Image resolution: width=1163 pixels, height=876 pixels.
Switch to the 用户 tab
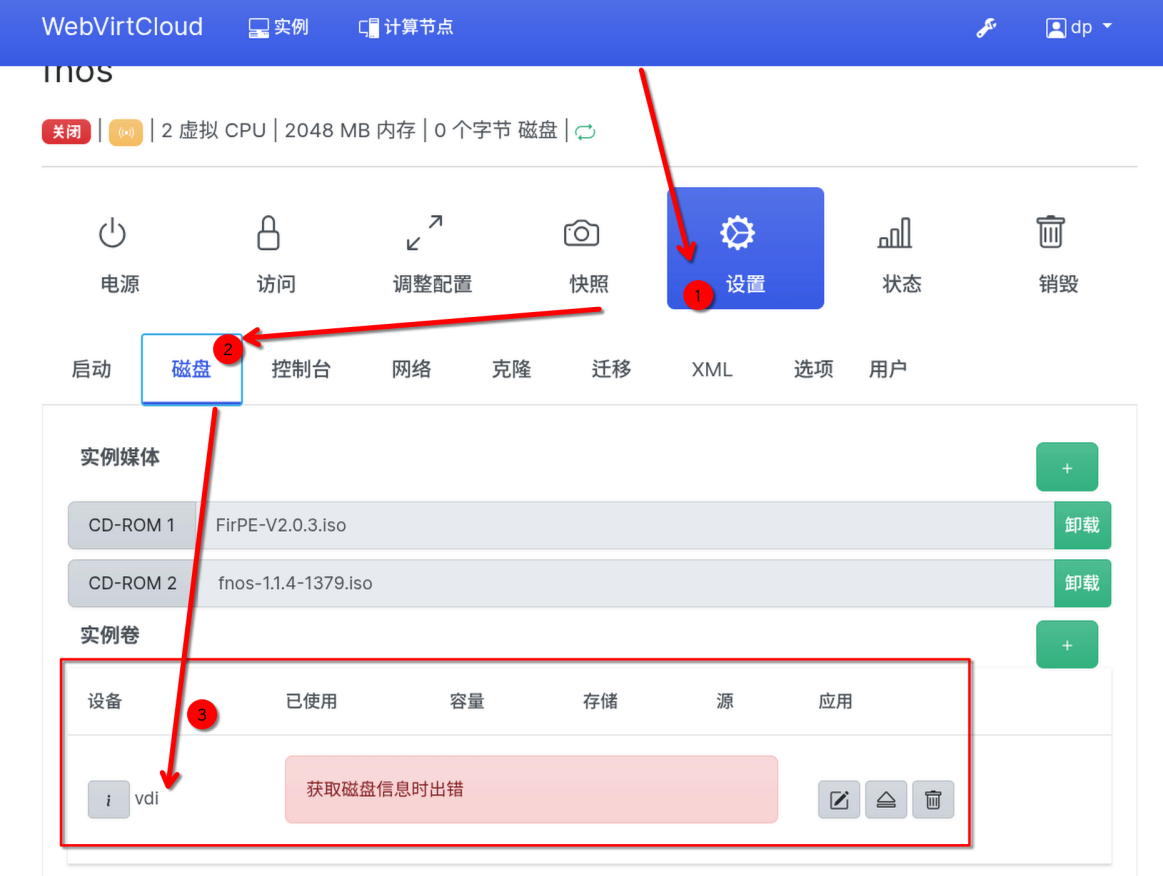(888, 369)
